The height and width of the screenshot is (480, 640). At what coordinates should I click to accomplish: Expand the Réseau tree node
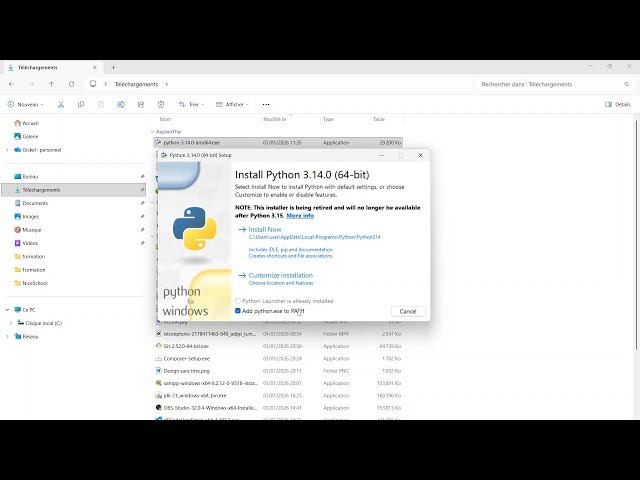tap(7, 336)
